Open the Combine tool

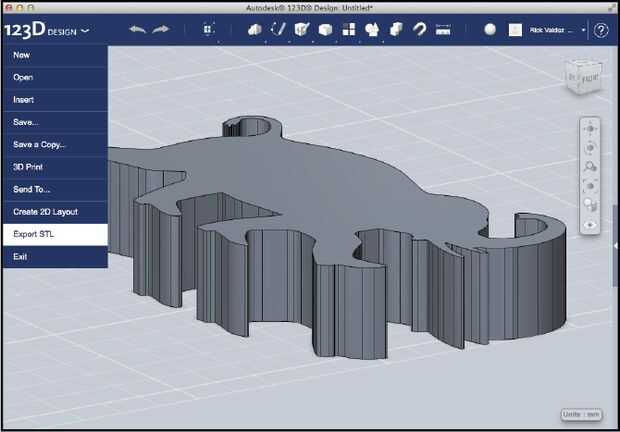396,30
